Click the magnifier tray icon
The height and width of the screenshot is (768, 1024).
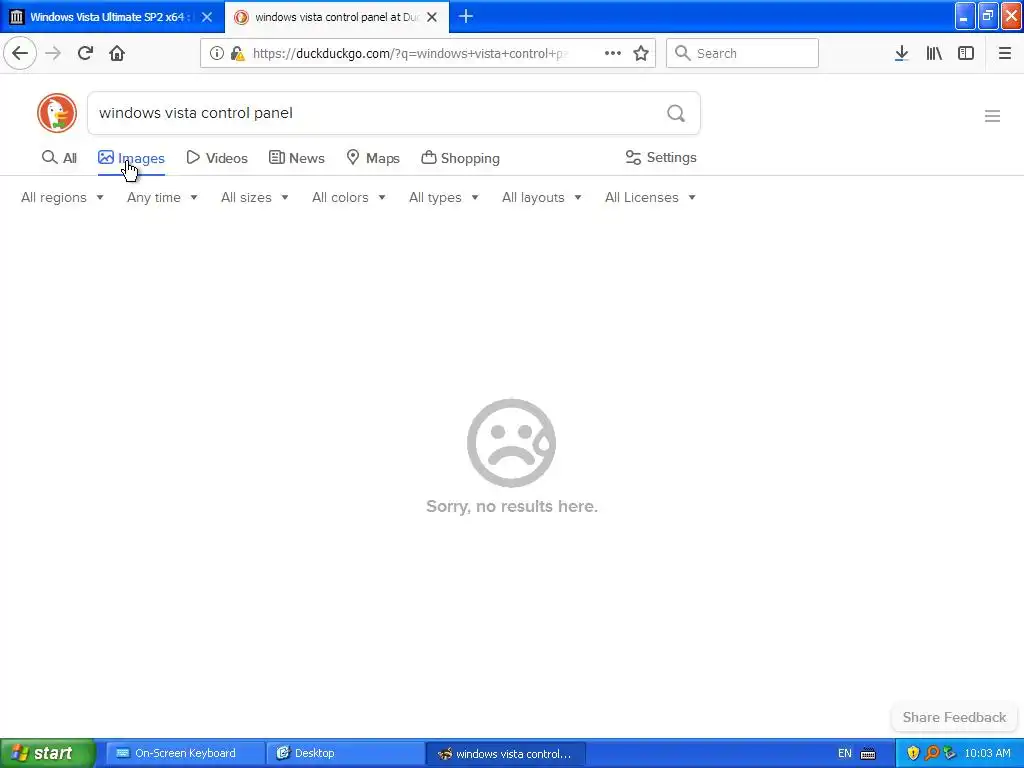[932, 754]
